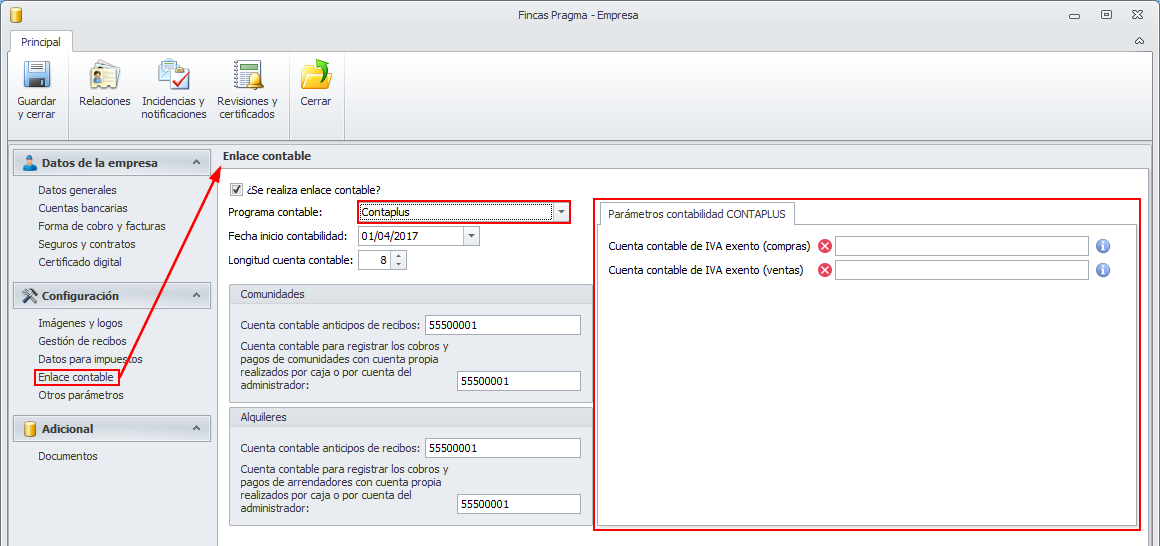Decrease Longitud cuenta contable with down arrow
The width and height of the screenshot is (1160, 546).
point(399,264)
